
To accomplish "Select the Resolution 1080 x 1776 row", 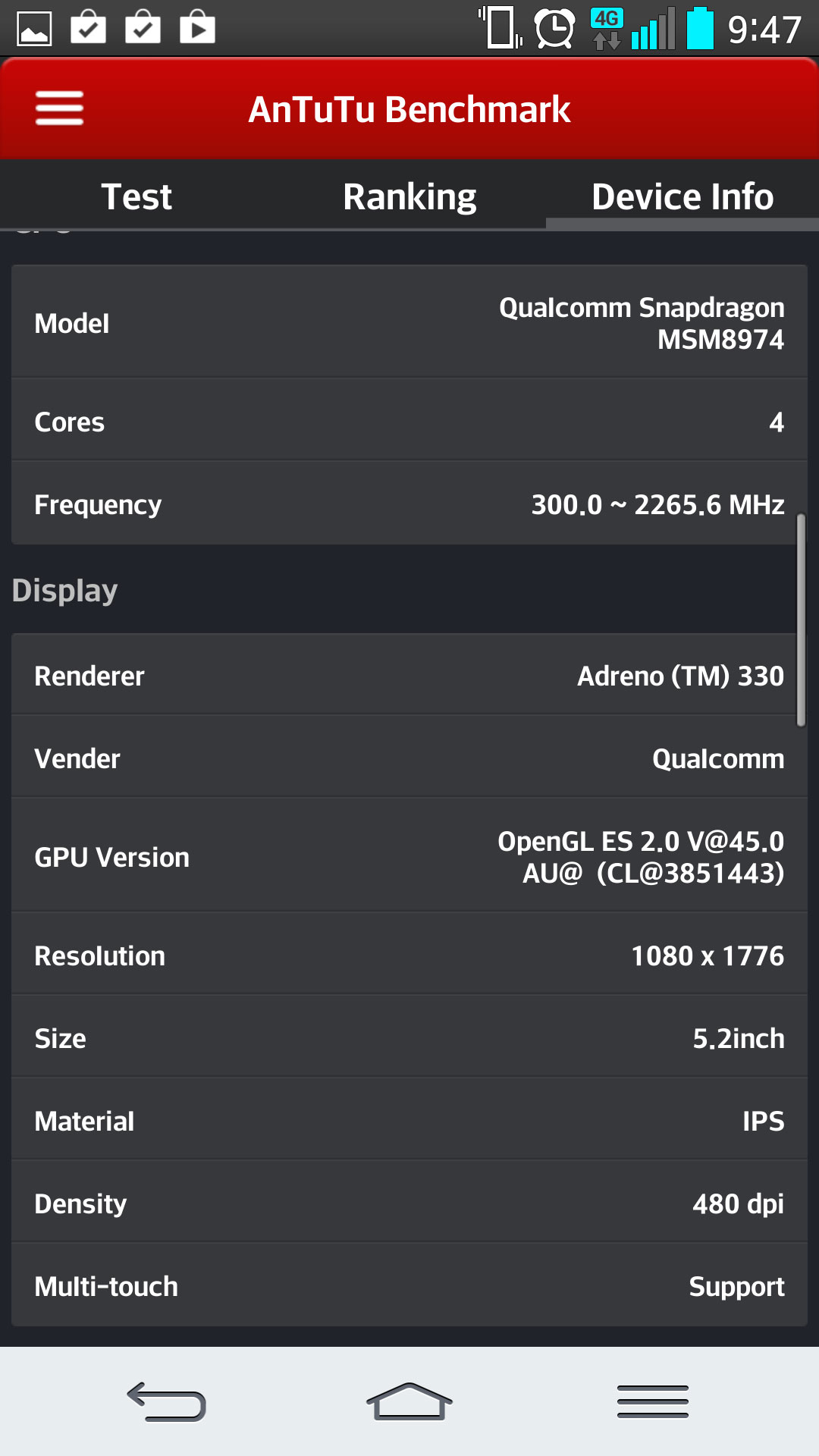I will pos(409,955).
